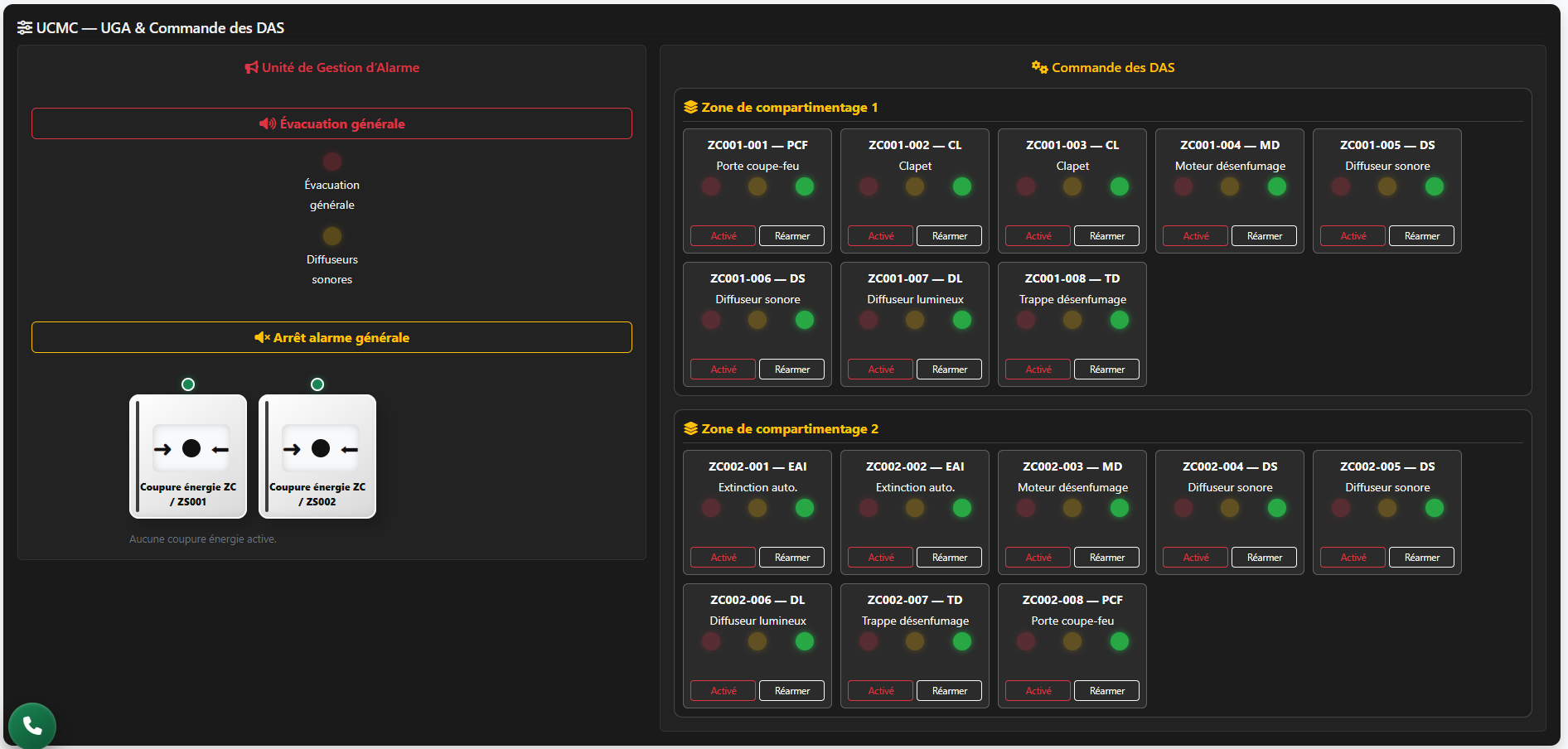Click the gears icon next to Commande des DAS

[x=1039, y=67]
